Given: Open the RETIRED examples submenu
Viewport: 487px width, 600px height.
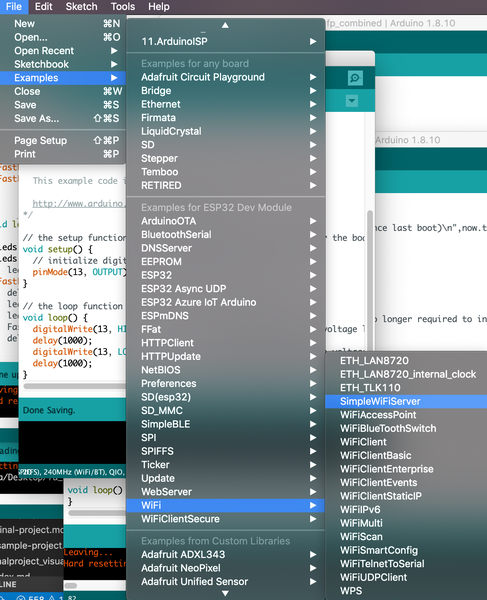Looking at the screenshot, I should click(x=225, y=186).
